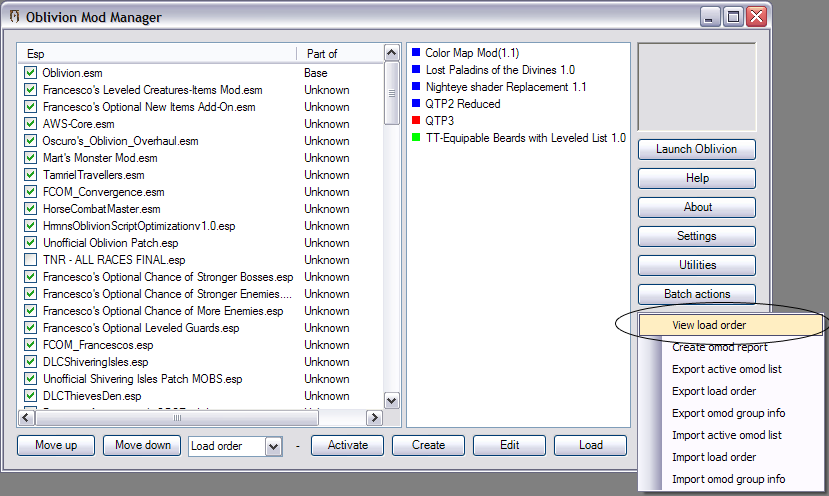The width and height of the screenshot is (829, 496).
Task: Click the Activate button
Action: 347,445
